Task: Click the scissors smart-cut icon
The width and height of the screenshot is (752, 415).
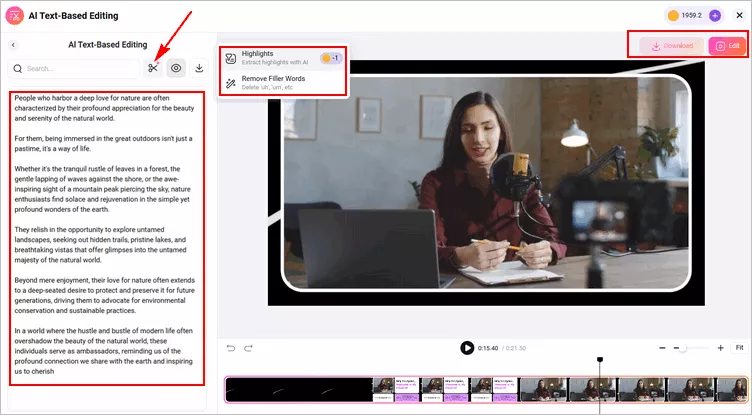Action: (x=153, y=68)
